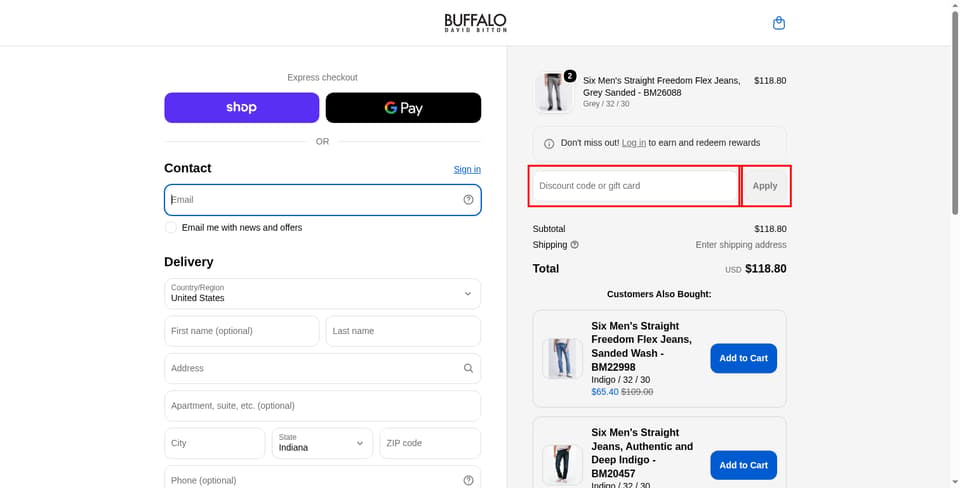Click the 'Subtotal' label
The width and height of the screenshot is (960, 488).
point(549,228)
